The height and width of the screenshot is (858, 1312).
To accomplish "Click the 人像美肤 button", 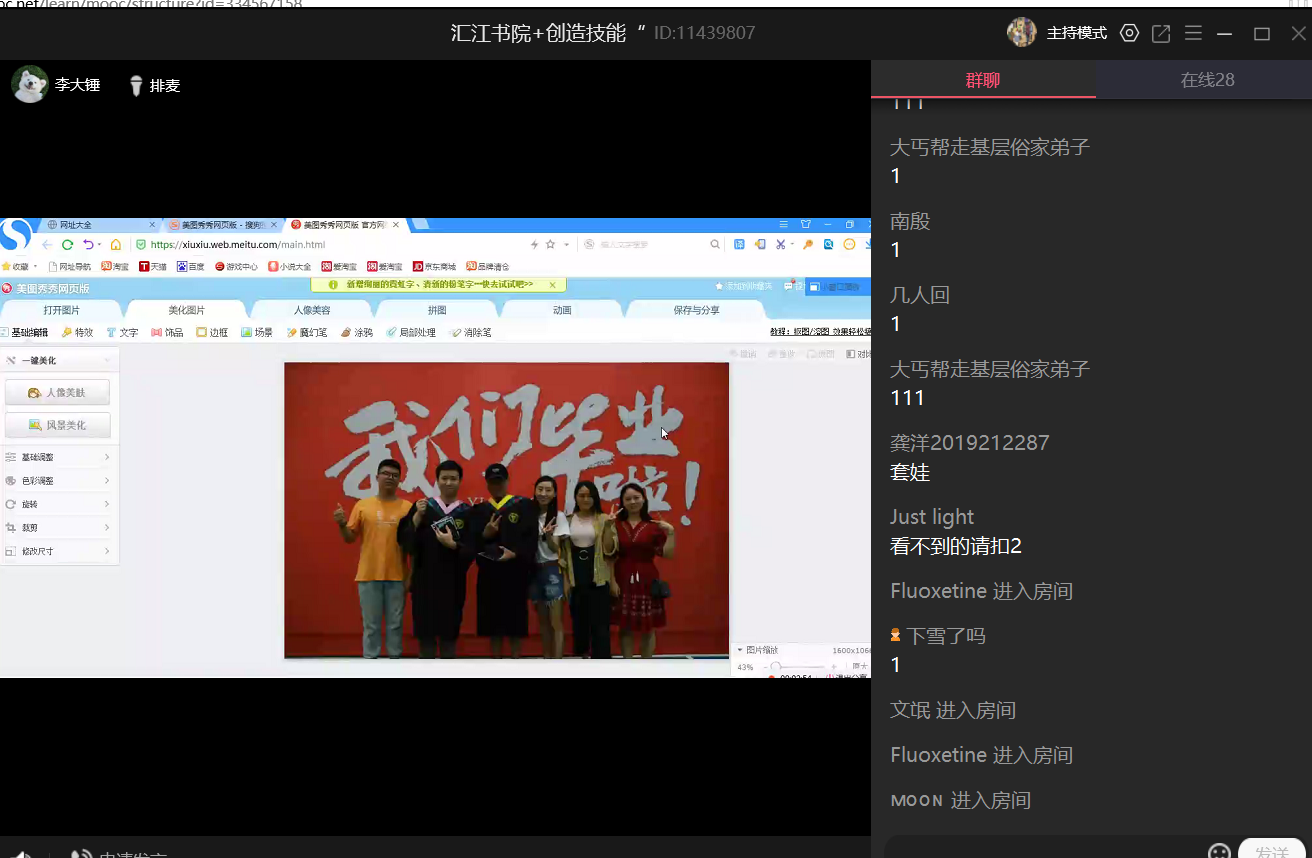I will click(58, 393).
